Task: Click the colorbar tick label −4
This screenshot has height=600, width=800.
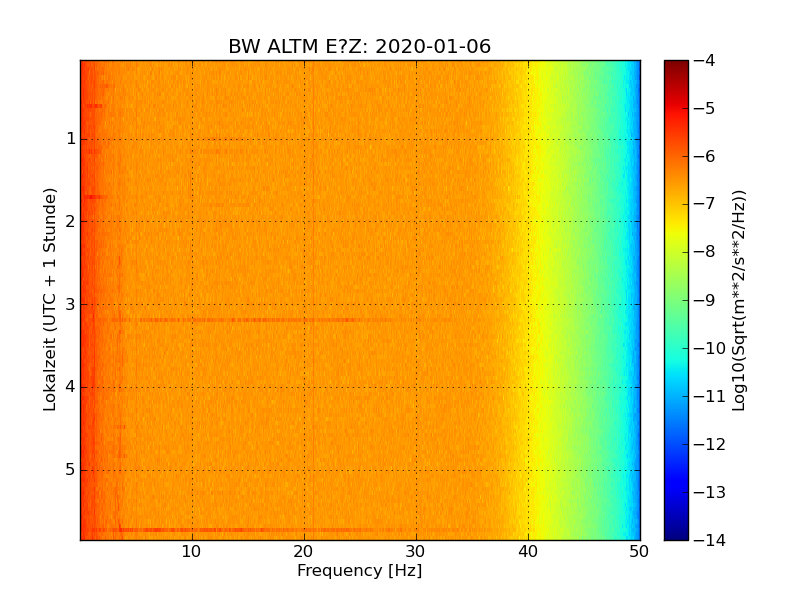Action: pos(705,61)
